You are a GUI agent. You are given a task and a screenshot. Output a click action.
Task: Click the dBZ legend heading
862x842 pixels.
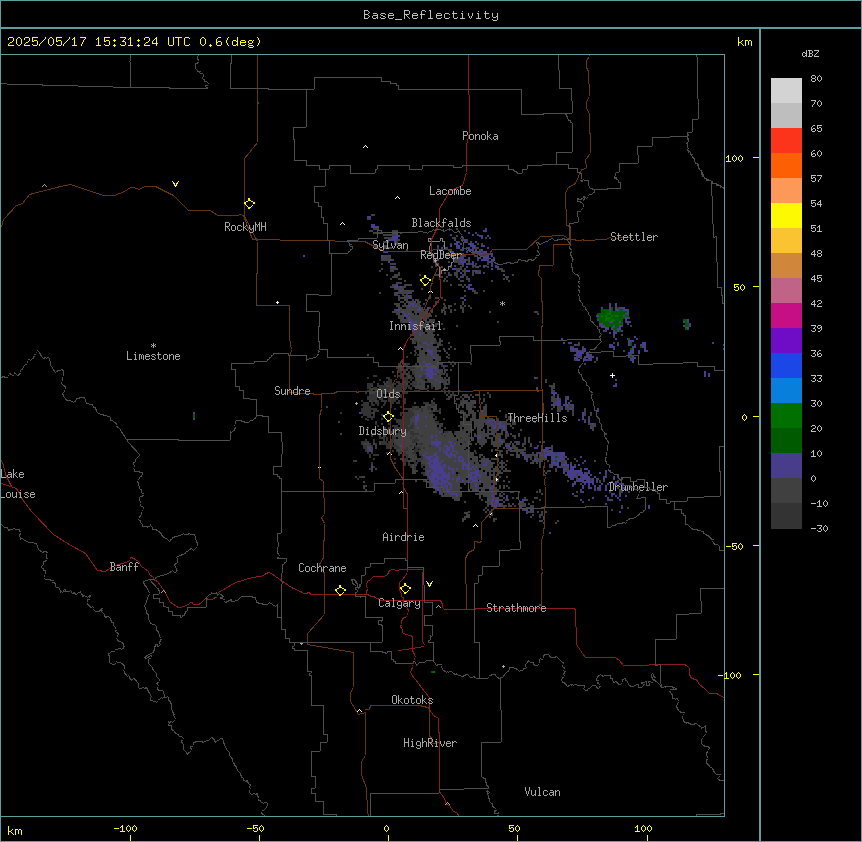tap(810, 53)
